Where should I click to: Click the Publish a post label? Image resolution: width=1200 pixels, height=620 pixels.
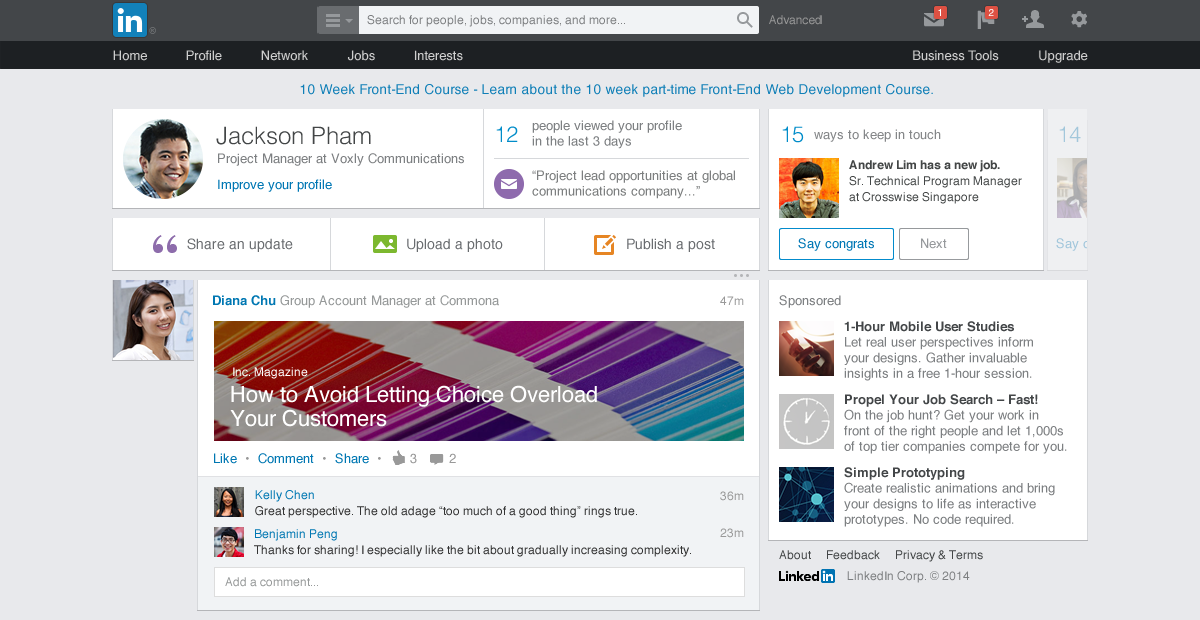pyautogui.click(x=671, y=244)
